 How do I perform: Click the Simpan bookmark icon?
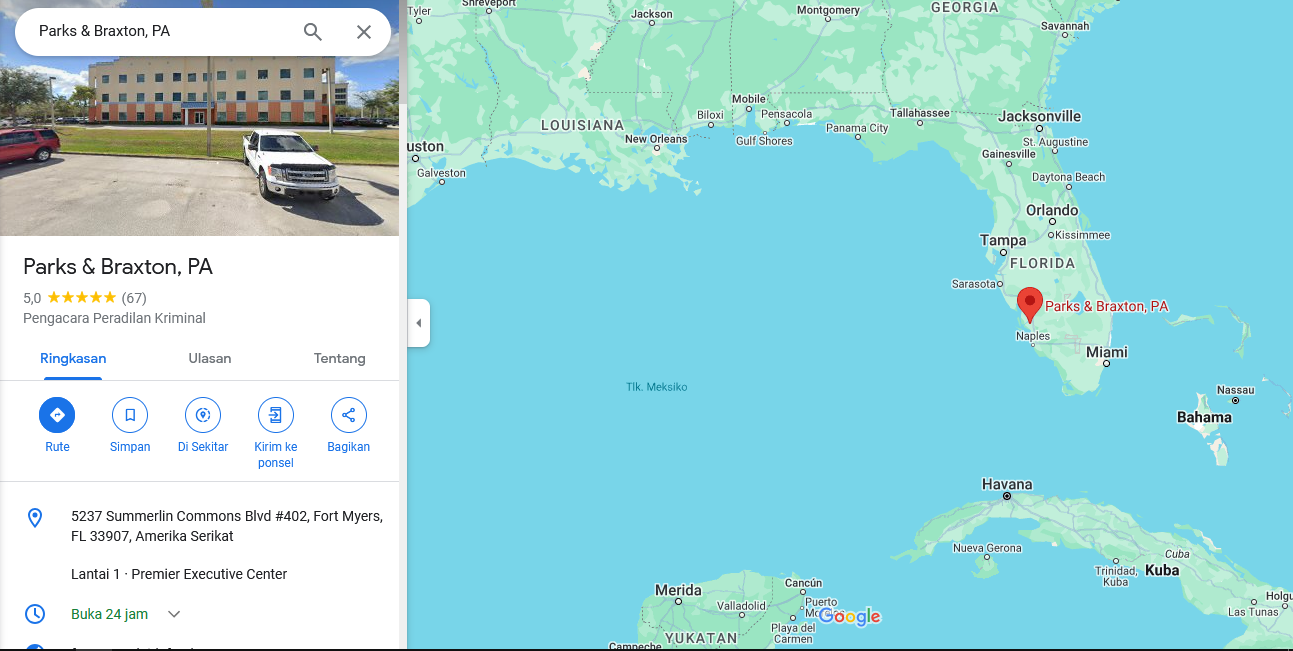pyautogui.click(x=130, y=415)
